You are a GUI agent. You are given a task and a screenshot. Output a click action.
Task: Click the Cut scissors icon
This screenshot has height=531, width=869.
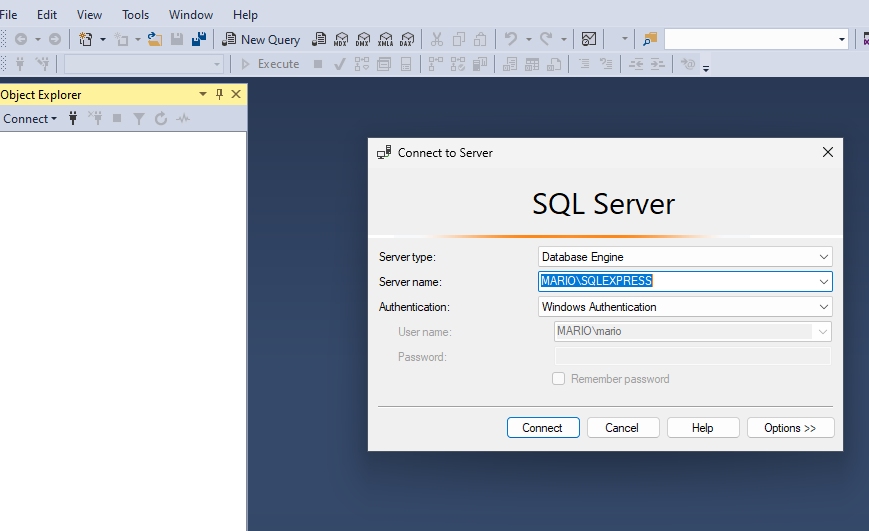click(437, 39)
